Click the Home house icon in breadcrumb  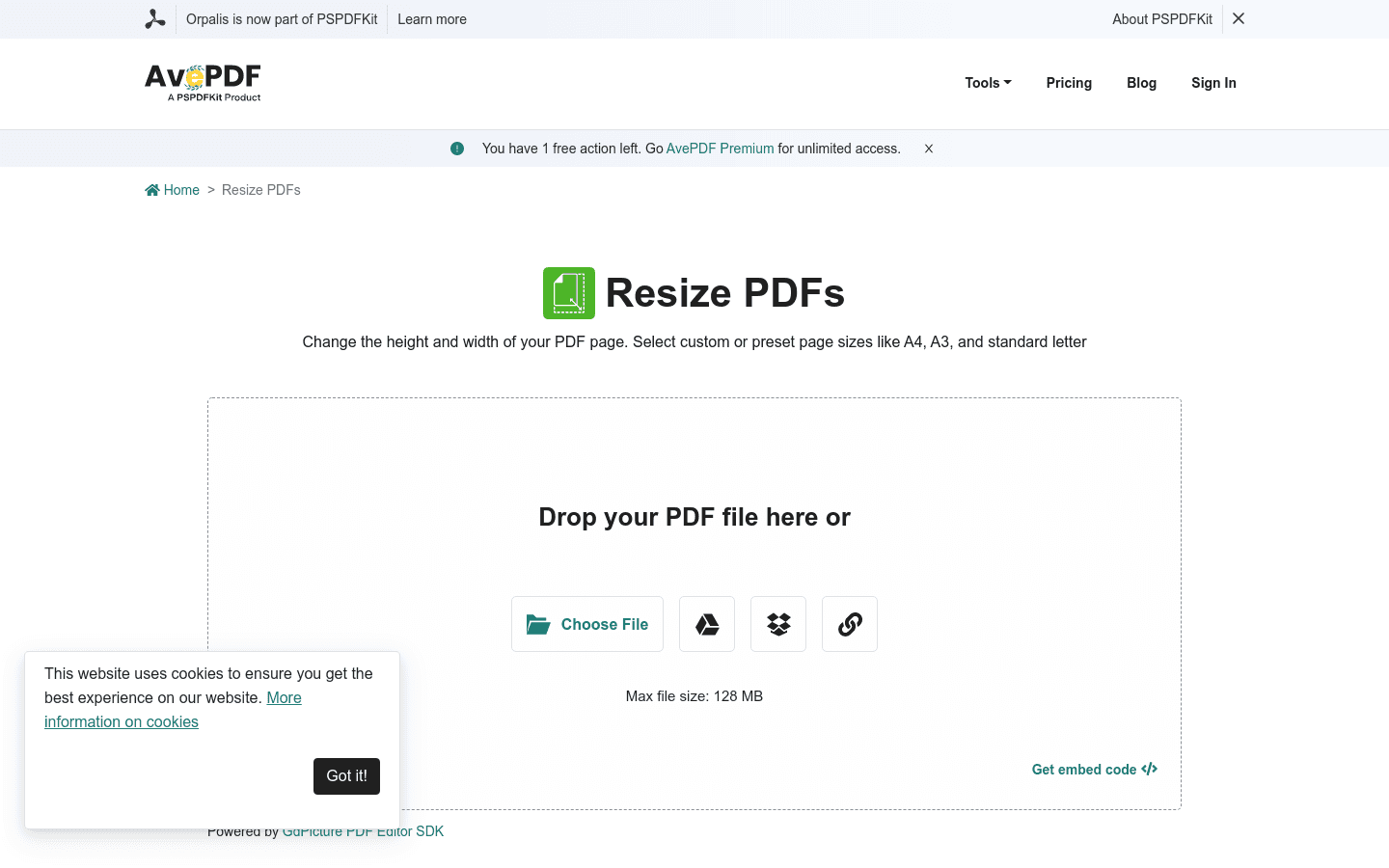pos(152,190)
